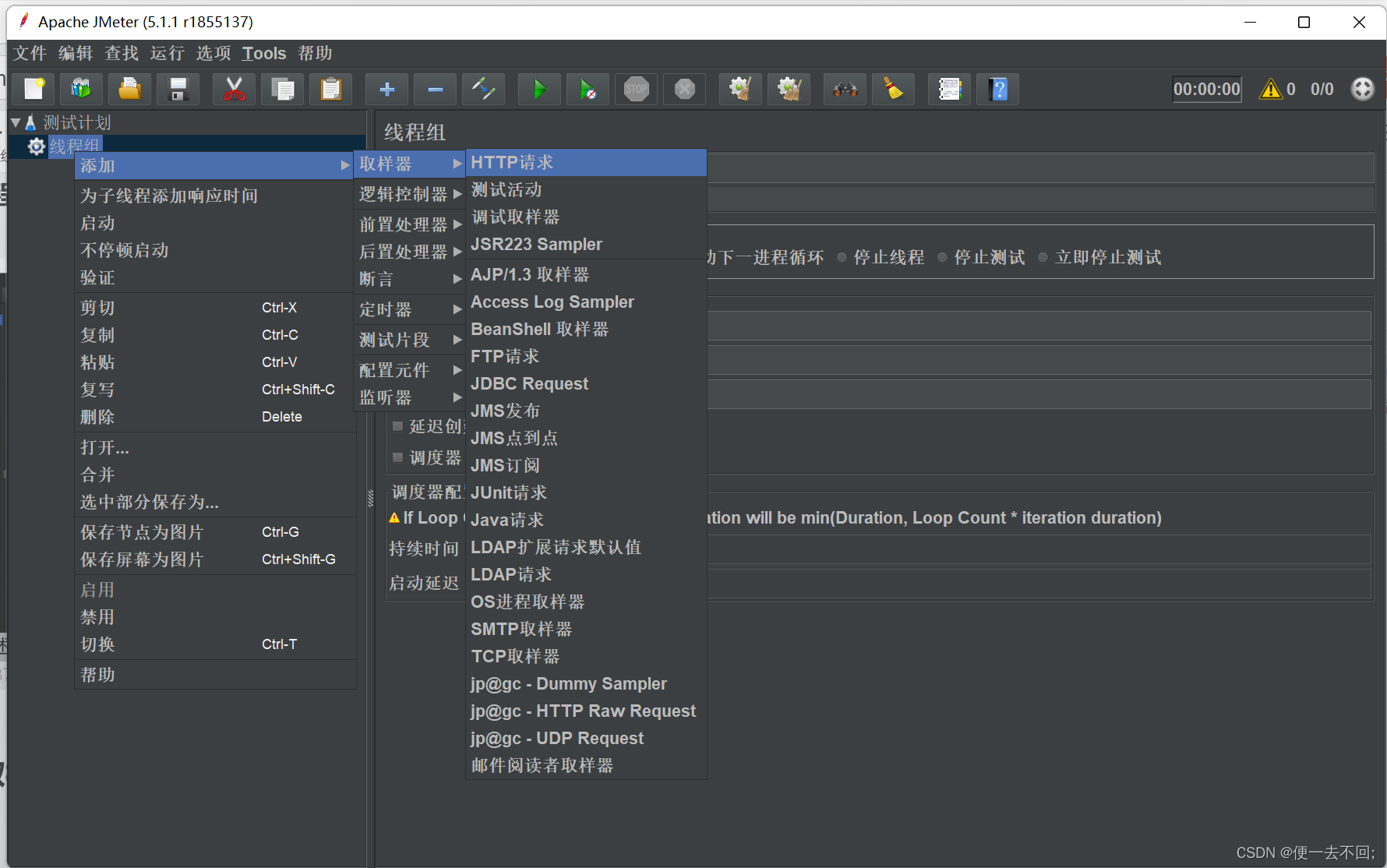Choose JDBC Request sampler
The height and width of the screenshot is (868, 1387).
coord(586,383)
